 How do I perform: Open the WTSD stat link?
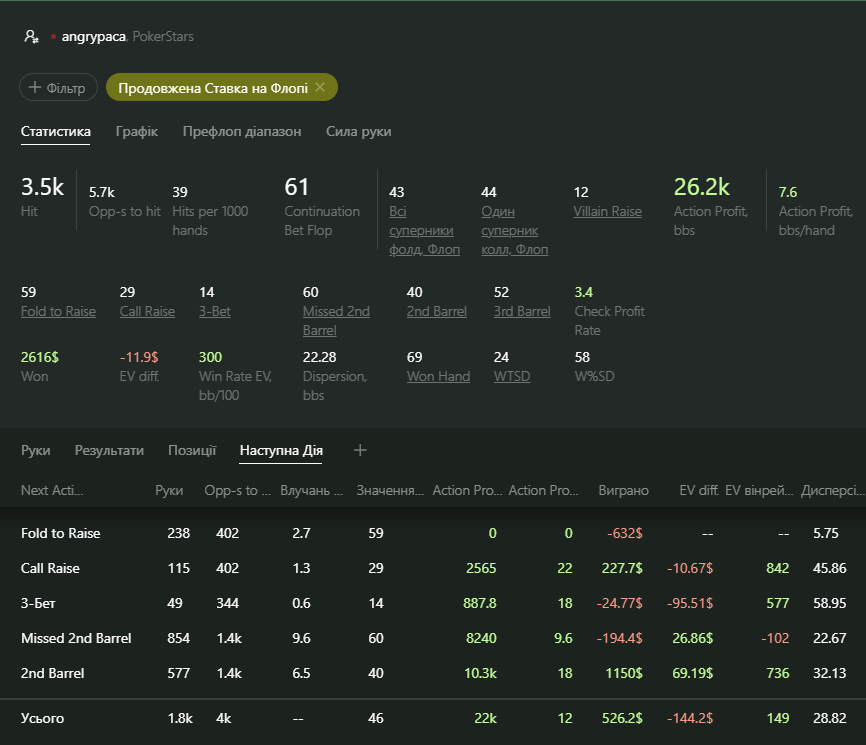click(x=512, y=377)
